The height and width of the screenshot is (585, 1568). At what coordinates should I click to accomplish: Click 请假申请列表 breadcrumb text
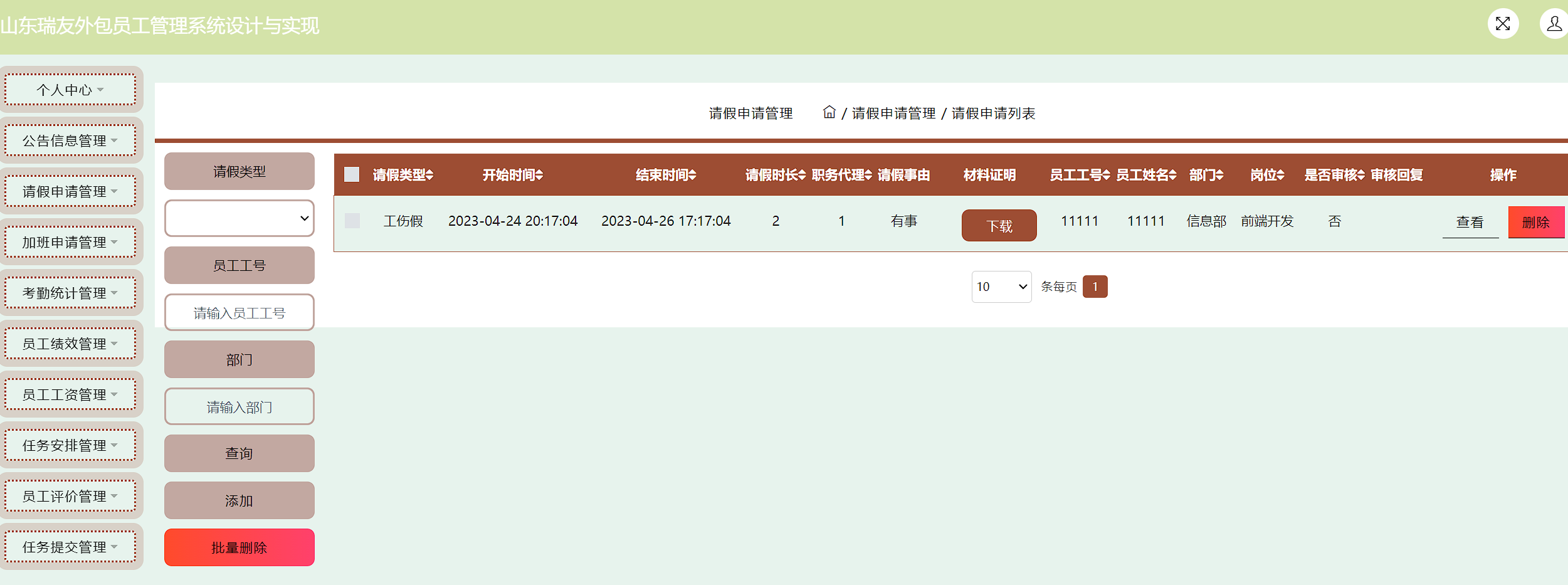pos(993,113)
